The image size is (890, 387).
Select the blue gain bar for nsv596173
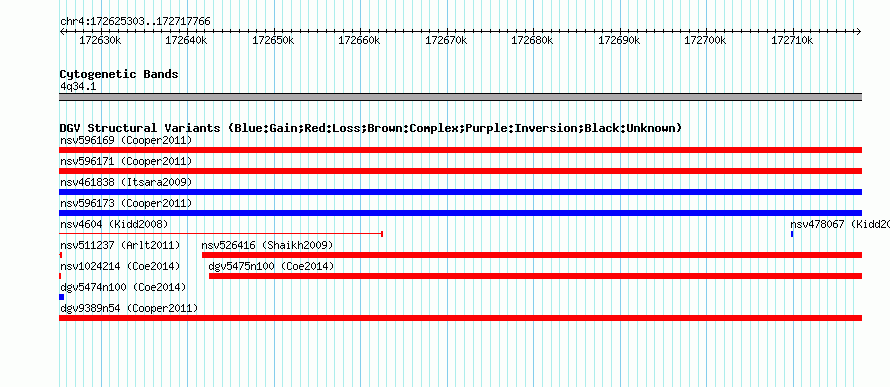point(460,213)
